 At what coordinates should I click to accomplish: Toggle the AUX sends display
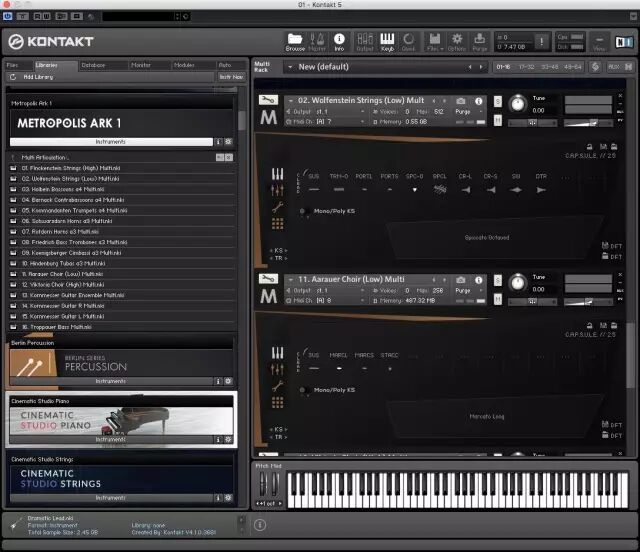[x=613, y=67]
